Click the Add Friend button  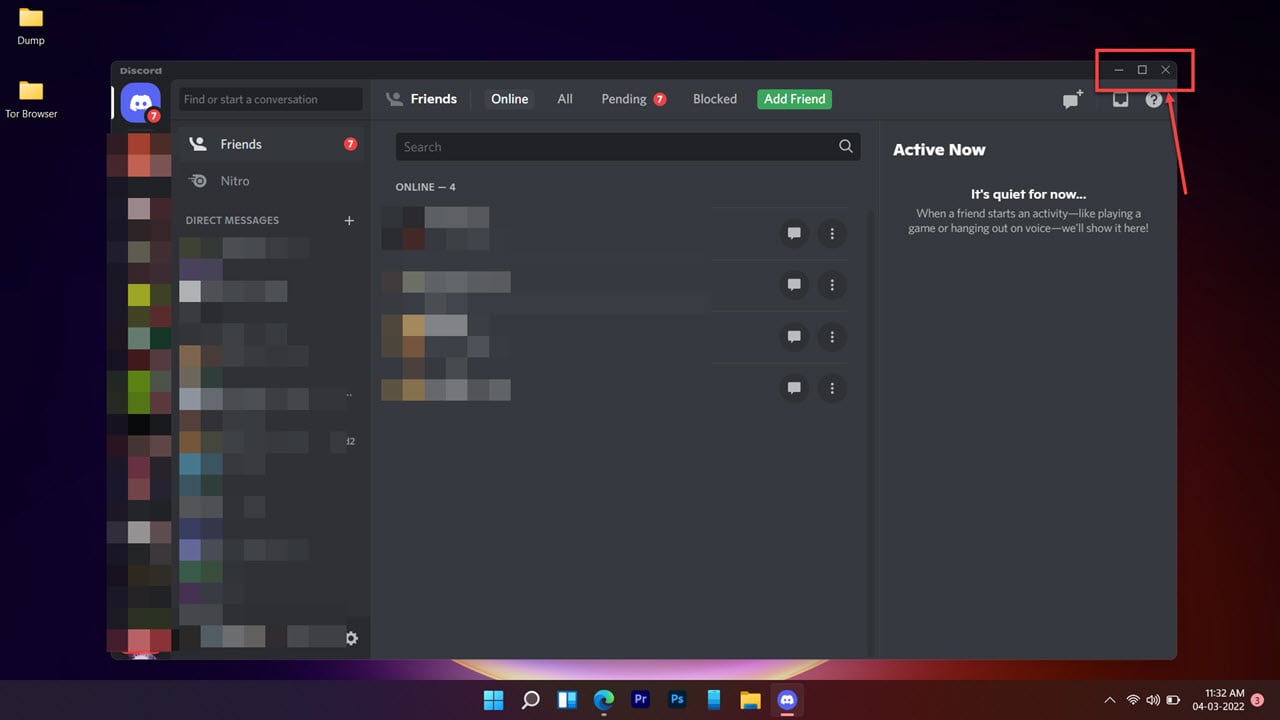[794, 99]
